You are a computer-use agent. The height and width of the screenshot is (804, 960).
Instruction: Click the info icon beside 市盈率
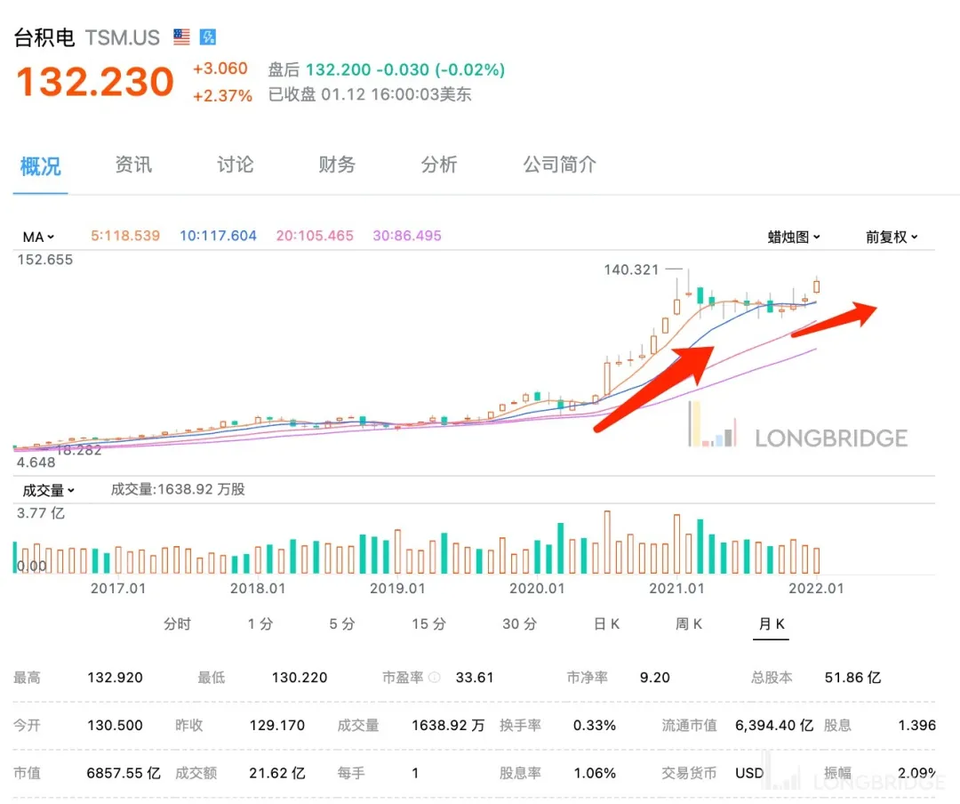434,677
